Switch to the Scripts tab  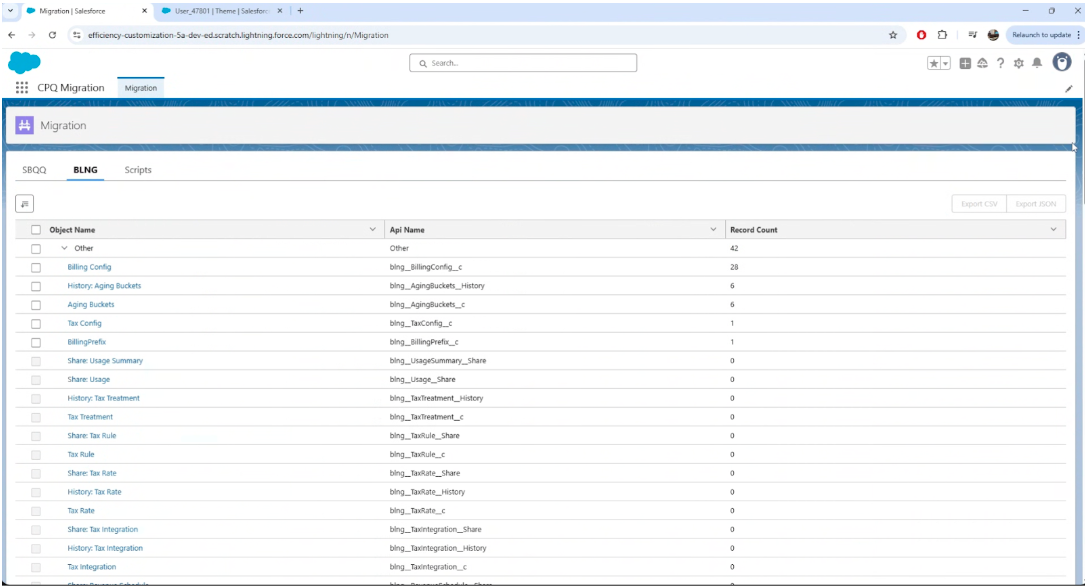[138, 170]
